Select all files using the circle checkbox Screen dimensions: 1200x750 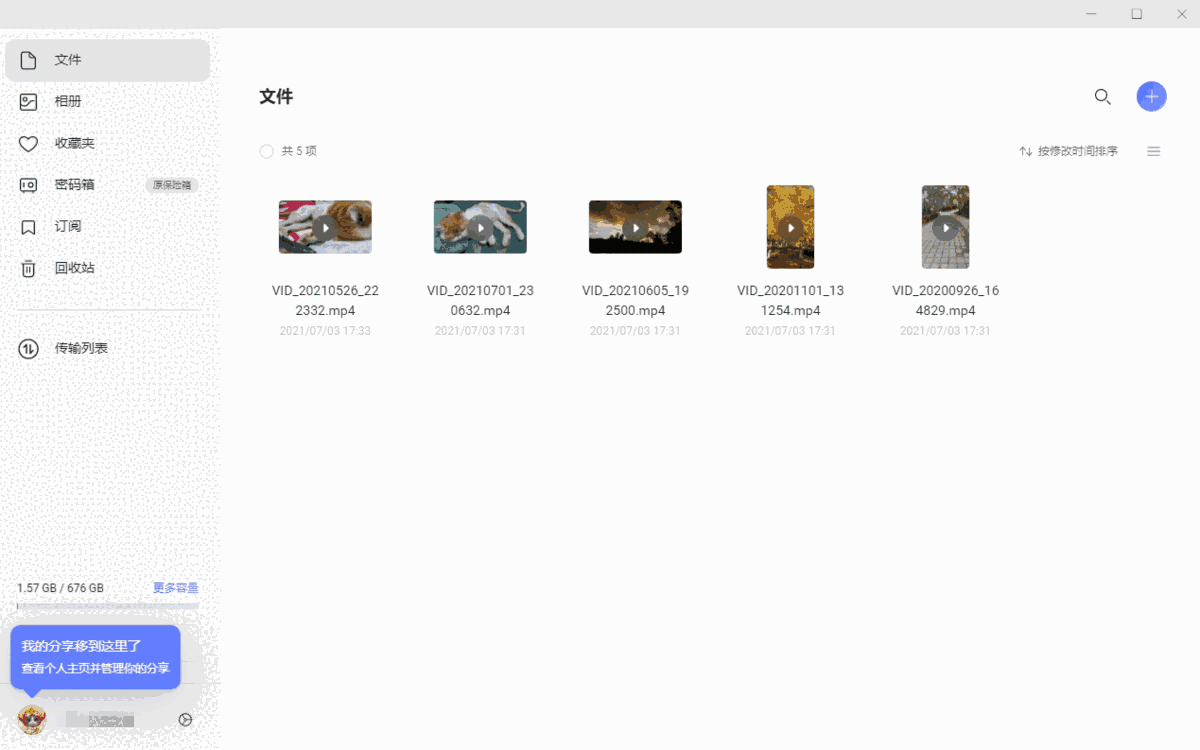click(x=266, y=151)
